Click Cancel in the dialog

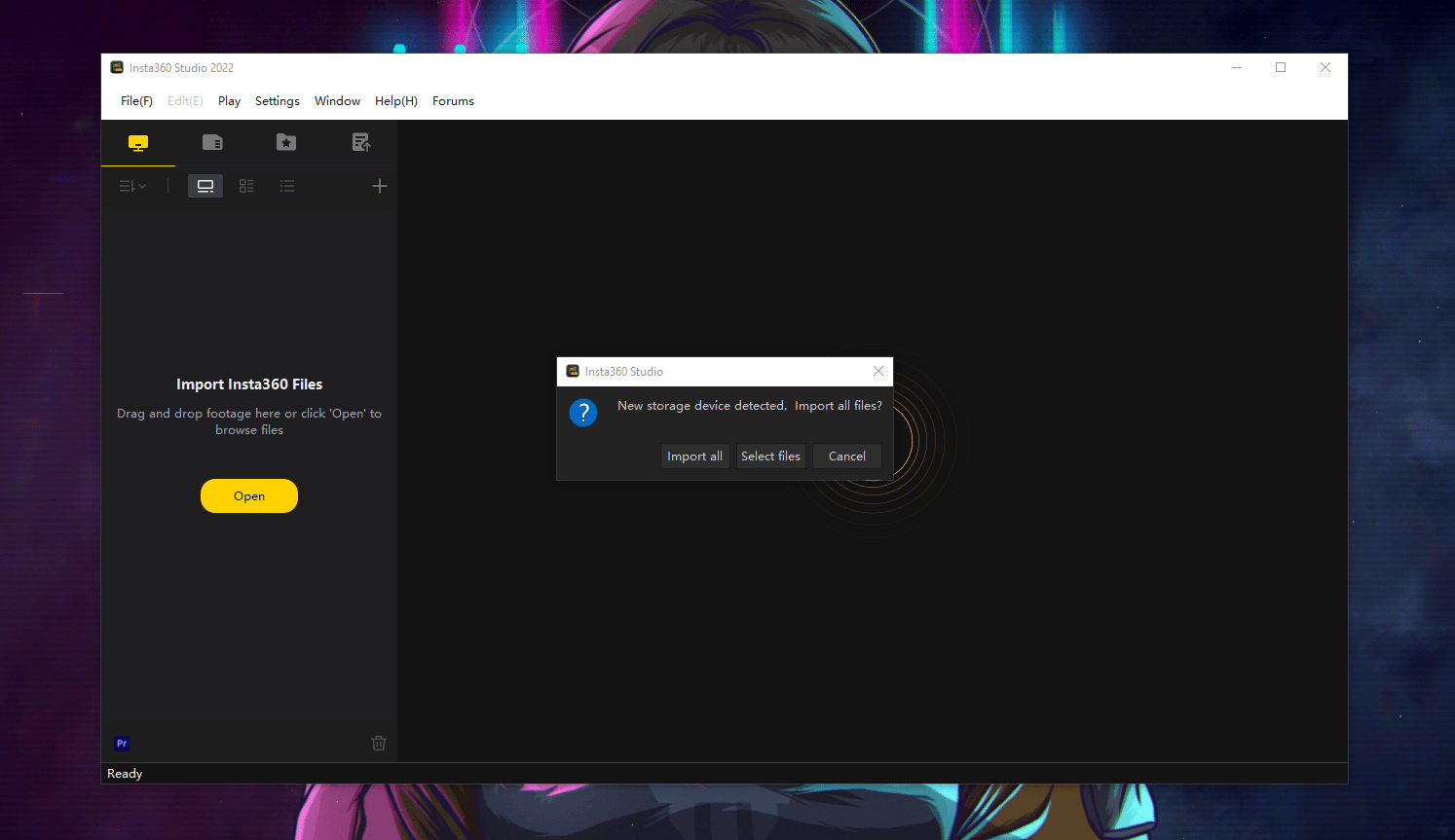coord(847,457)
